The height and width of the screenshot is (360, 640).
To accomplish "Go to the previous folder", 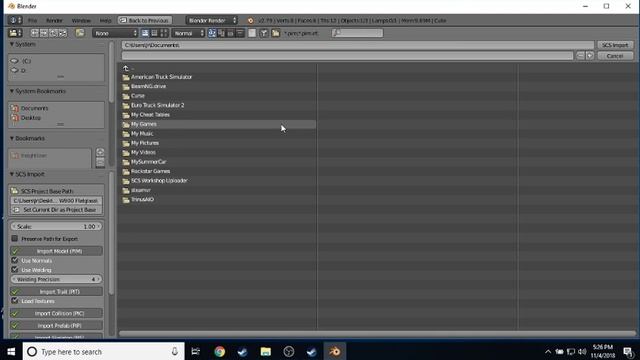I will click(x=35, y=33).
